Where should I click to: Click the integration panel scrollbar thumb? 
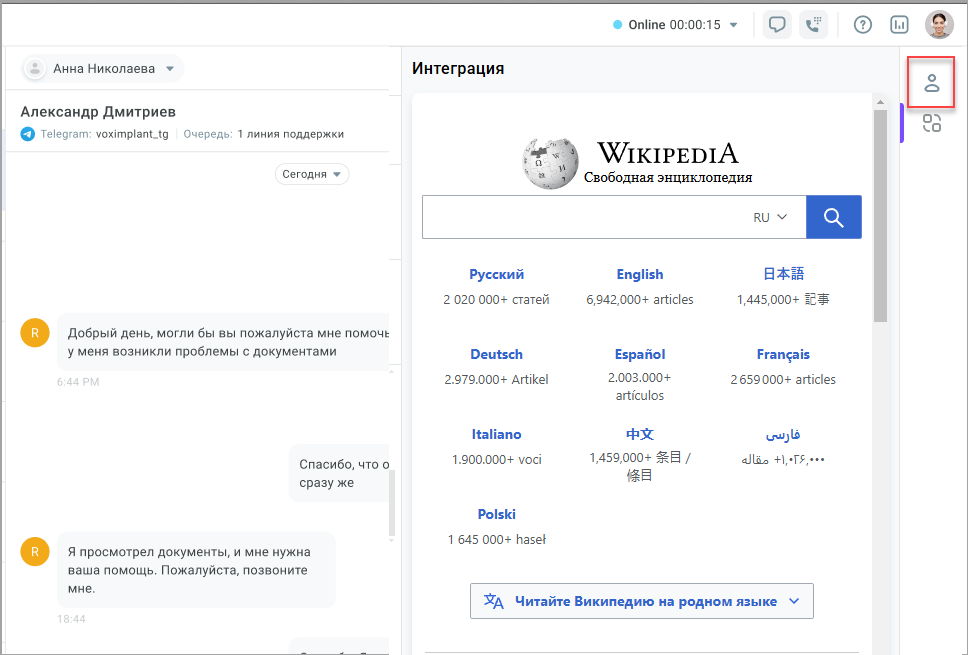pos(880,215)
